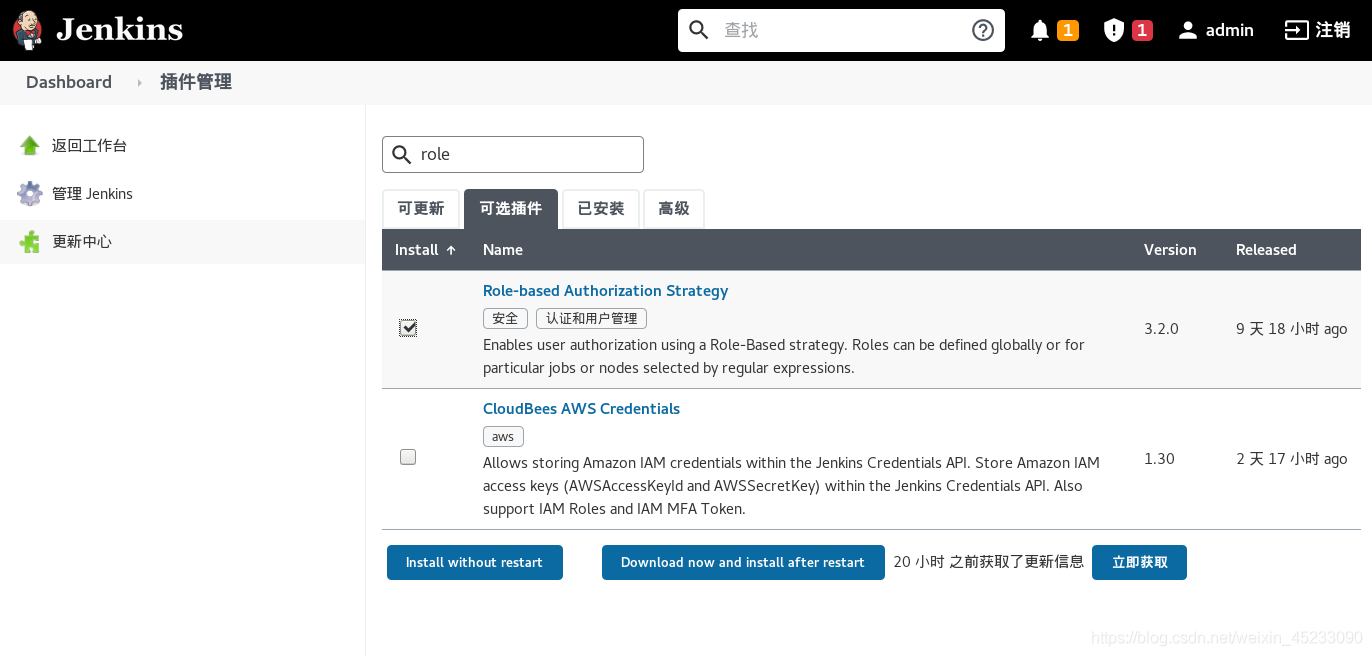Go to Dashboard breadcrumb
This screenshot has width=1372, height=656.
tap(69, 82)
